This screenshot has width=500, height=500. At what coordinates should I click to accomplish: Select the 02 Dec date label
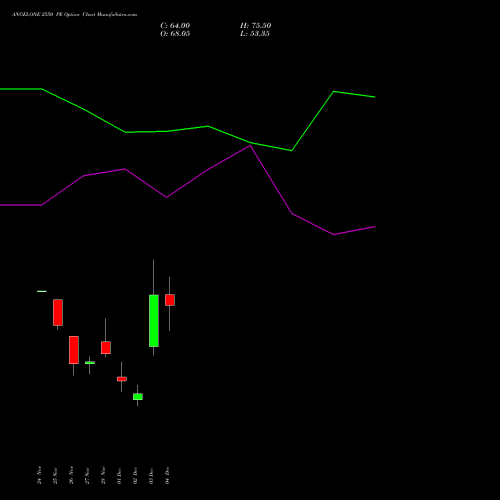pos(135,475)
